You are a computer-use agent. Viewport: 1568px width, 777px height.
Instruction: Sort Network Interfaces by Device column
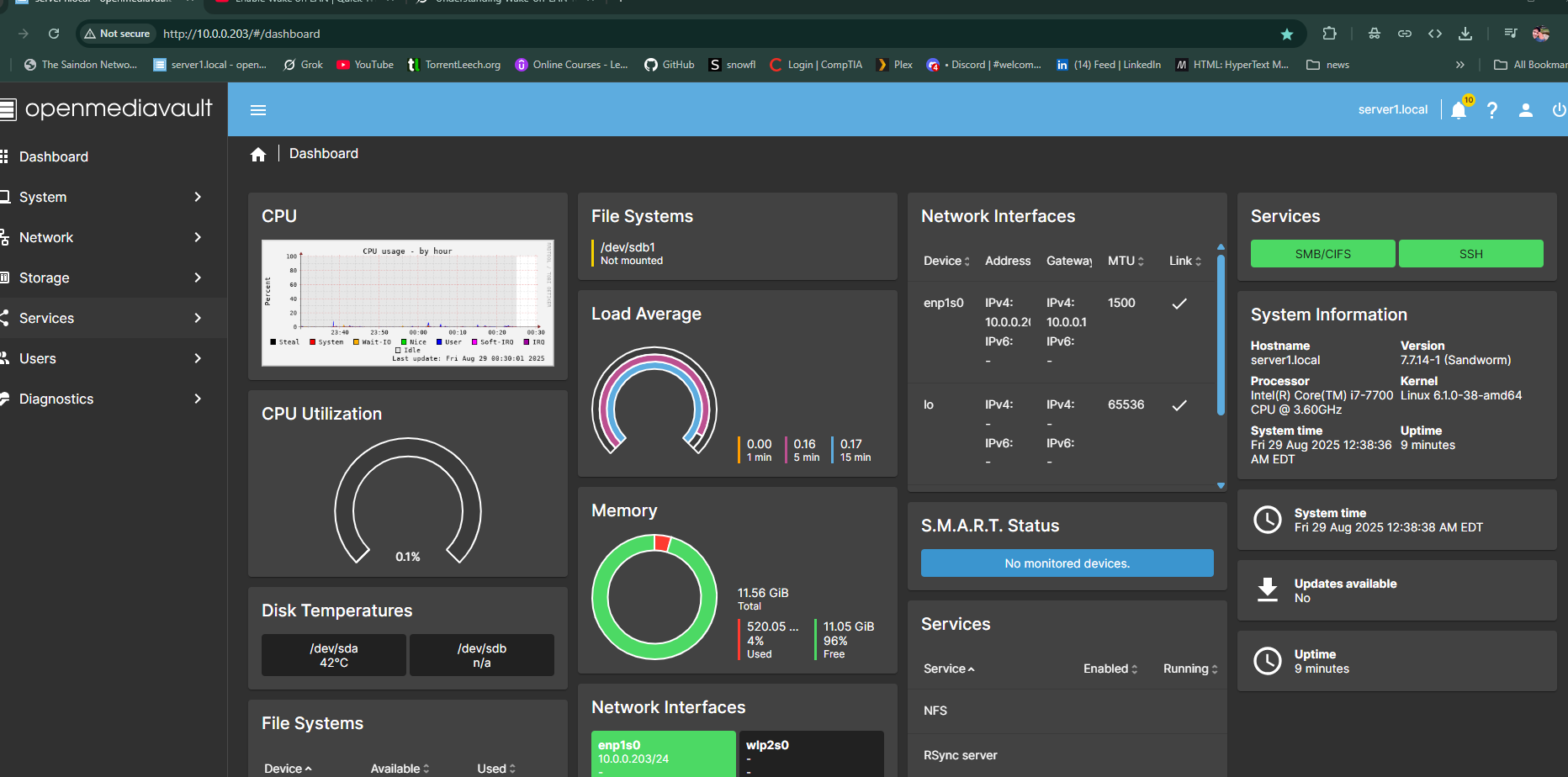[946, 261]
